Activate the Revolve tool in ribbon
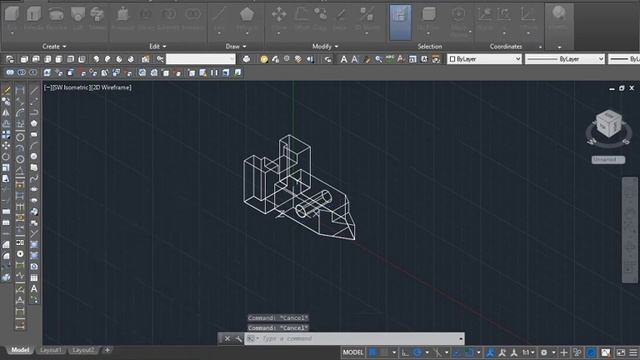 56,19
